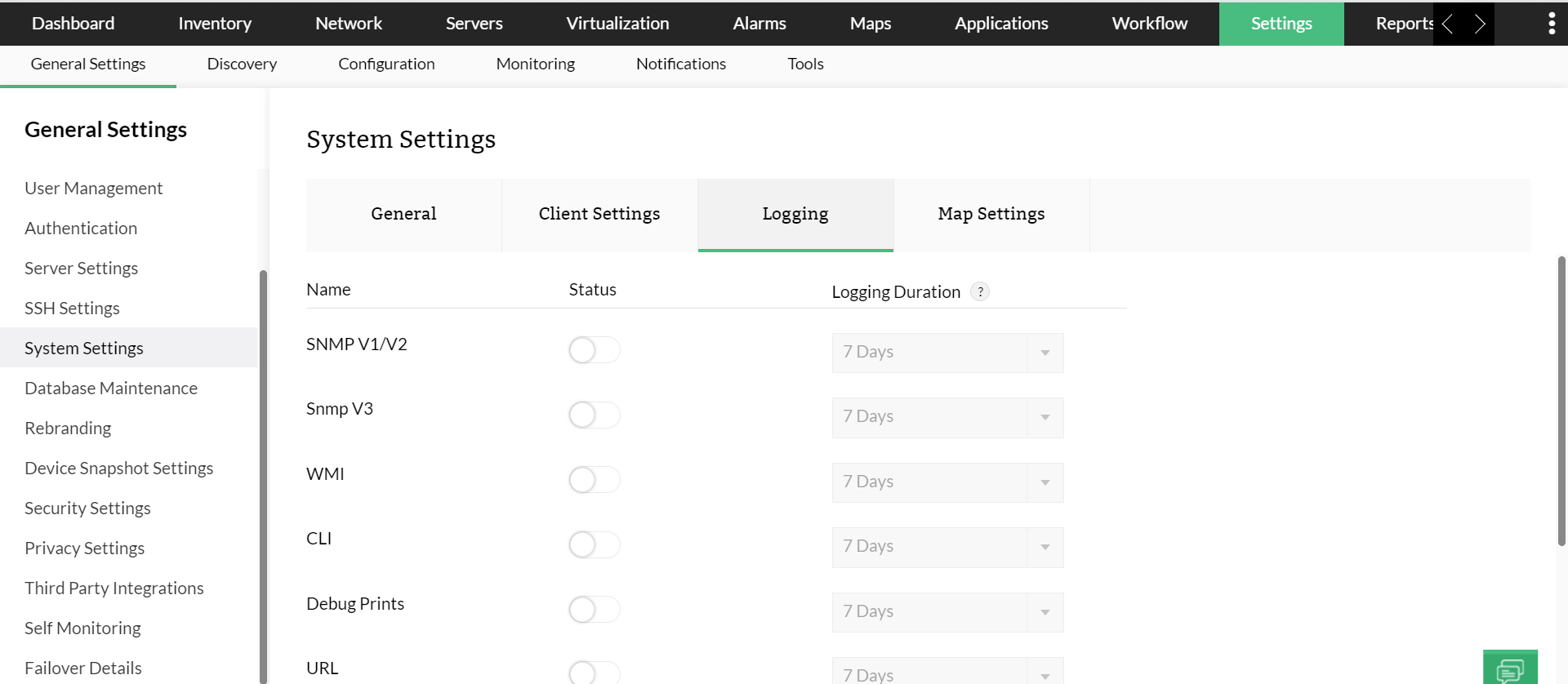Open Database Maintenance in the sidebar
The height and width of the screenshot is (684, 1568).
[x=111, y=389]
